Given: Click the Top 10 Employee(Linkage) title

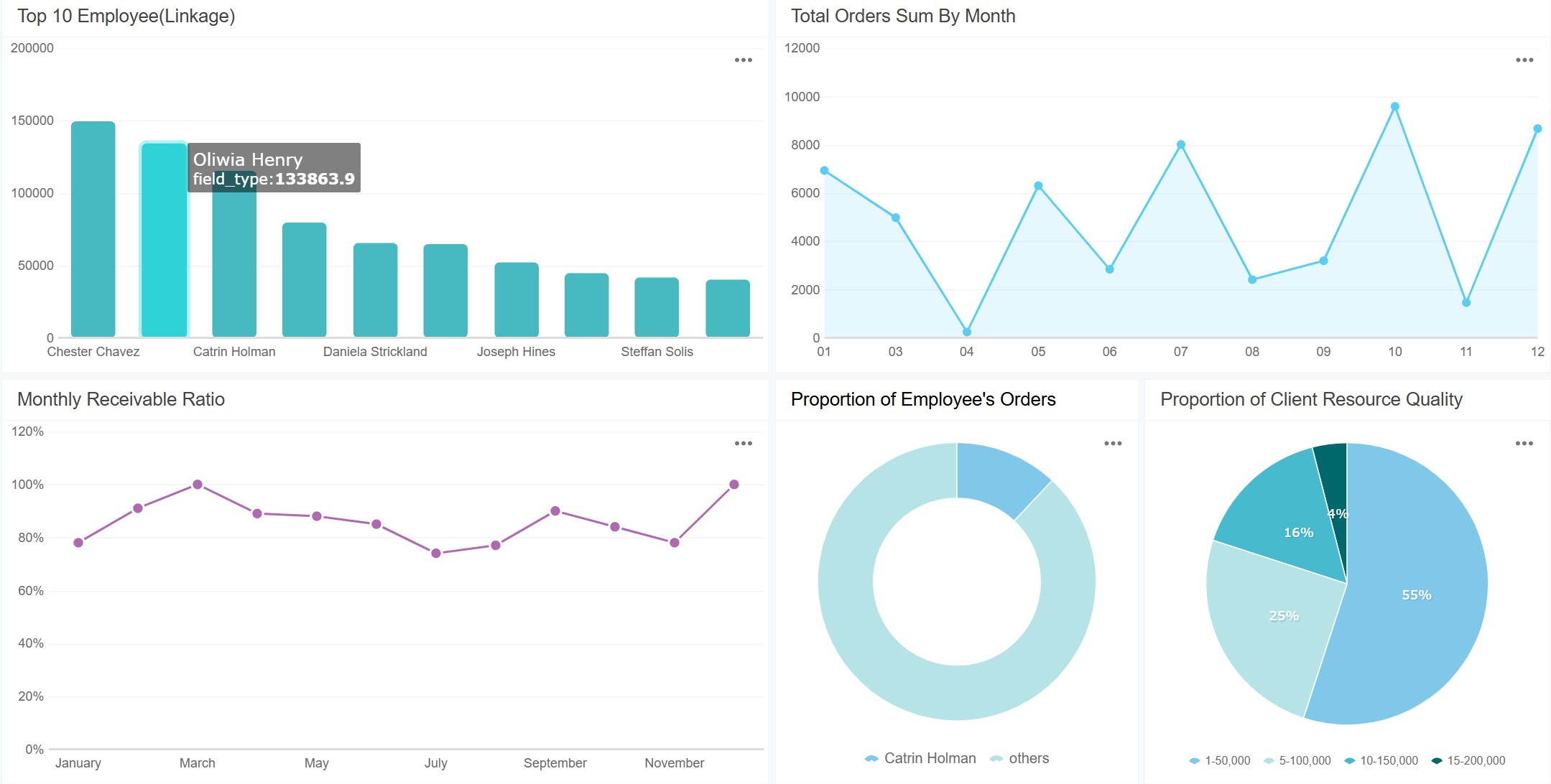Looking at the screenshot, I should pyautogui.click(x=126, y=16).
